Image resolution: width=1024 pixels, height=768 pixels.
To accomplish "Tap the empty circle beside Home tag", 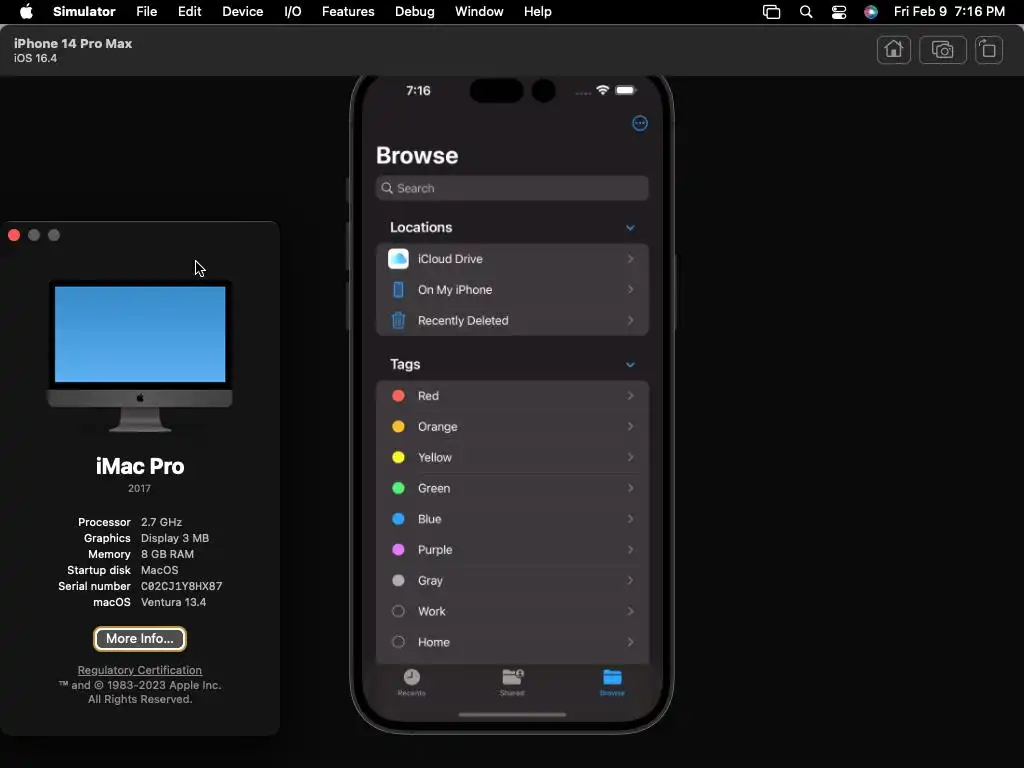I will pos(398,642).
